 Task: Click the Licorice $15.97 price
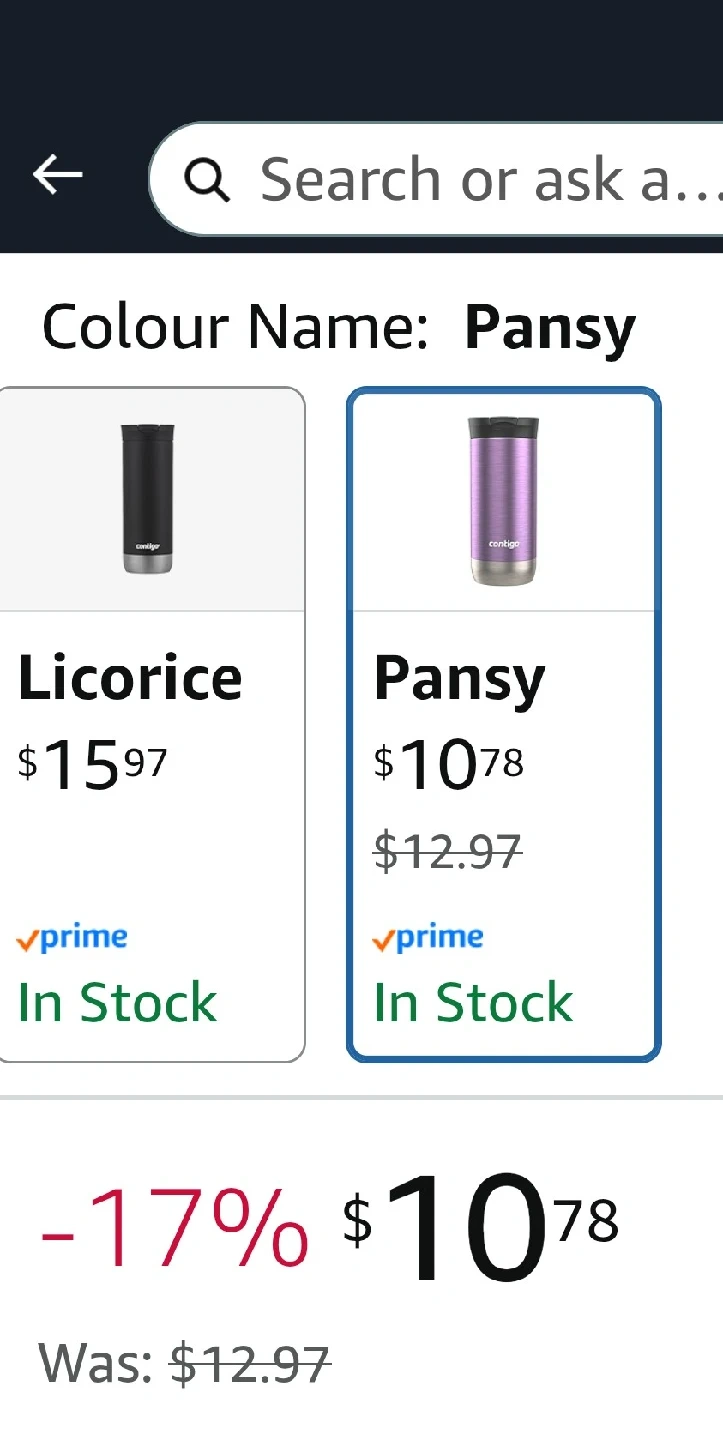93,765
